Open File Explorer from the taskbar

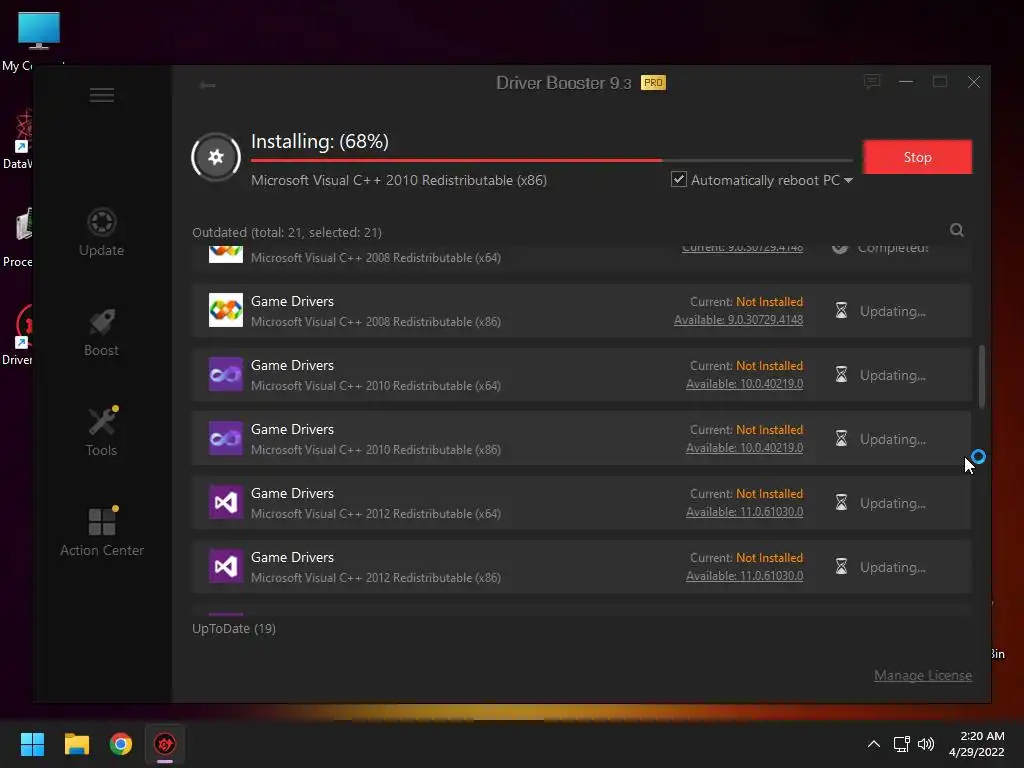(x=76, y=744)
